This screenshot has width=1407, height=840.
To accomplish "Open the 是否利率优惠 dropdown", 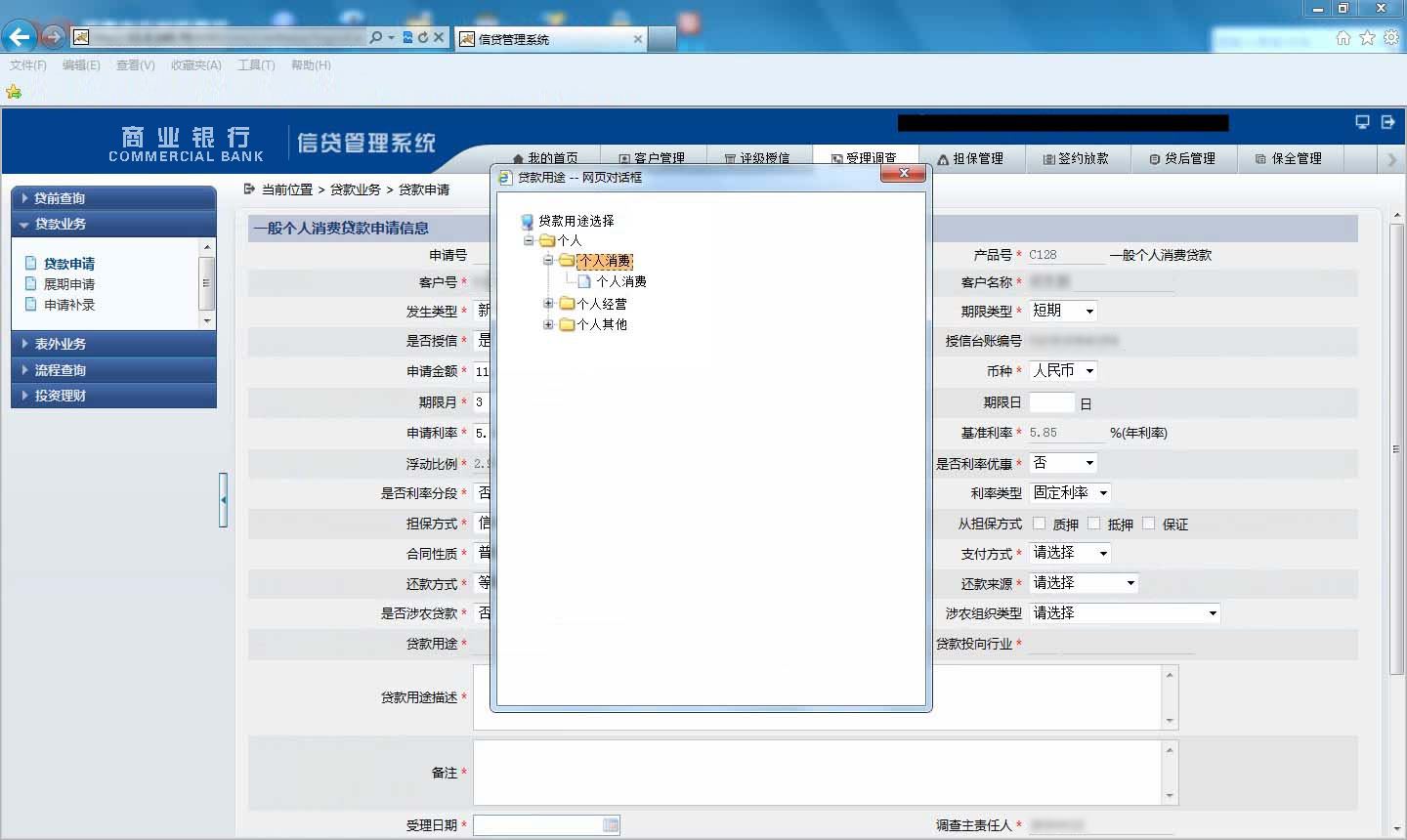I will pos(1064,463).
